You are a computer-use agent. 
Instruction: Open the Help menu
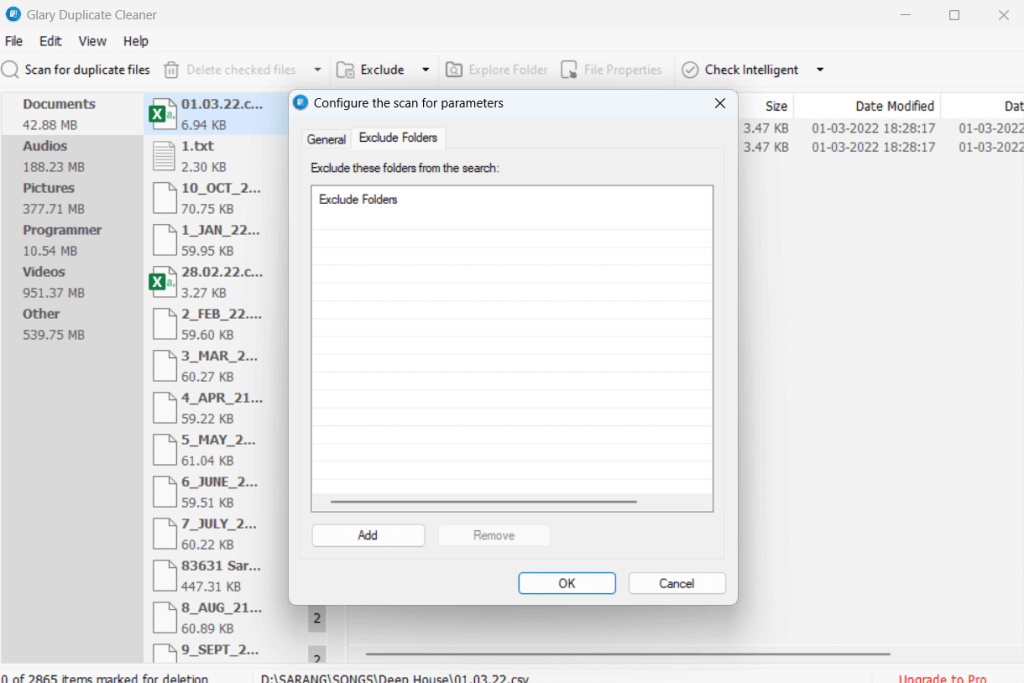click(136, 41)
